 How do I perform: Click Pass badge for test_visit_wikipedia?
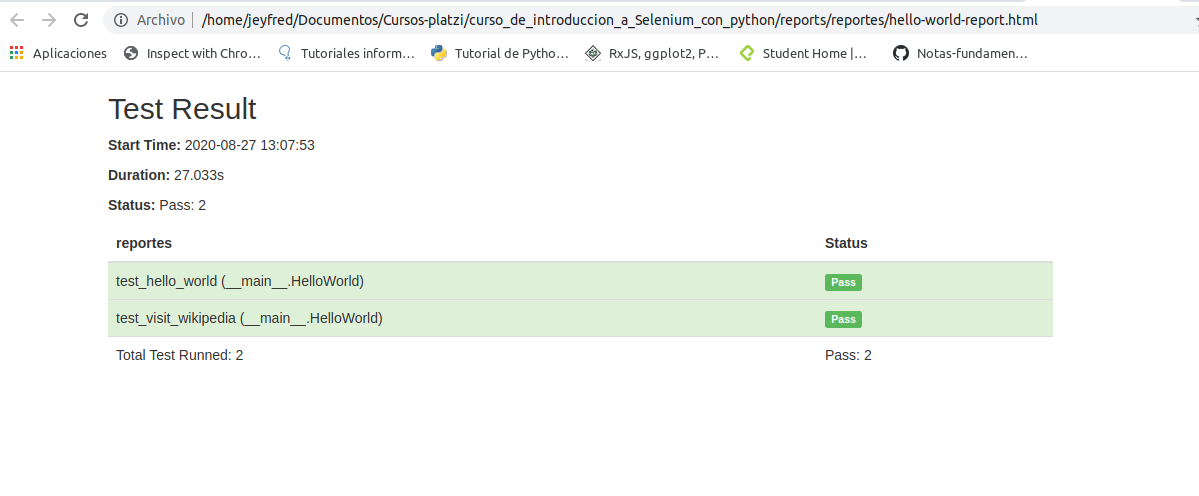843,319
